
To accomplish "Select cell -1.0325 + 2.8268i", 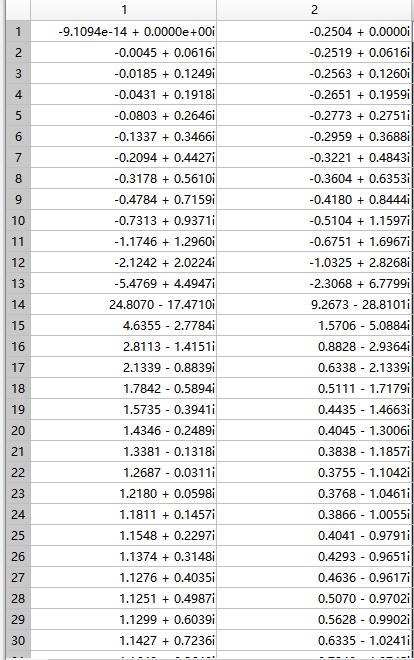I will coord(314,262).
